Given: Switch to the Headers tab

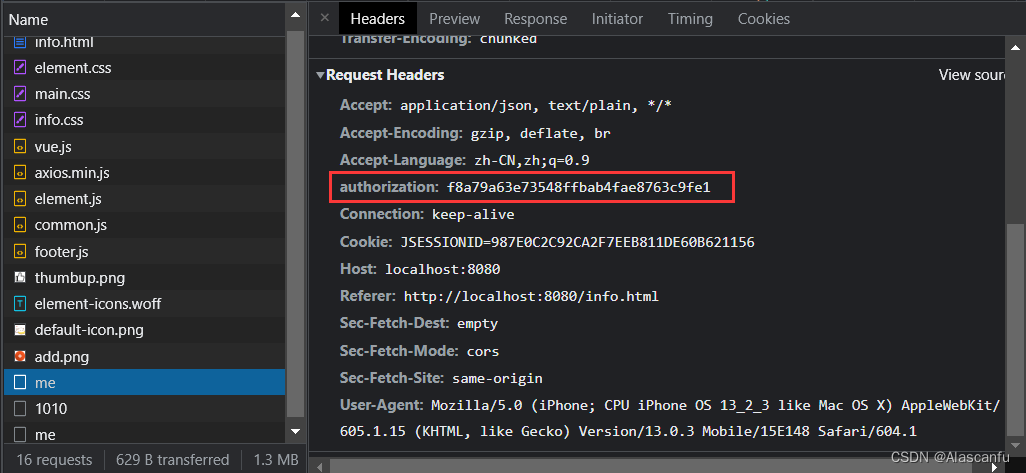Looking at the screenshot, I should click(378, 19).
